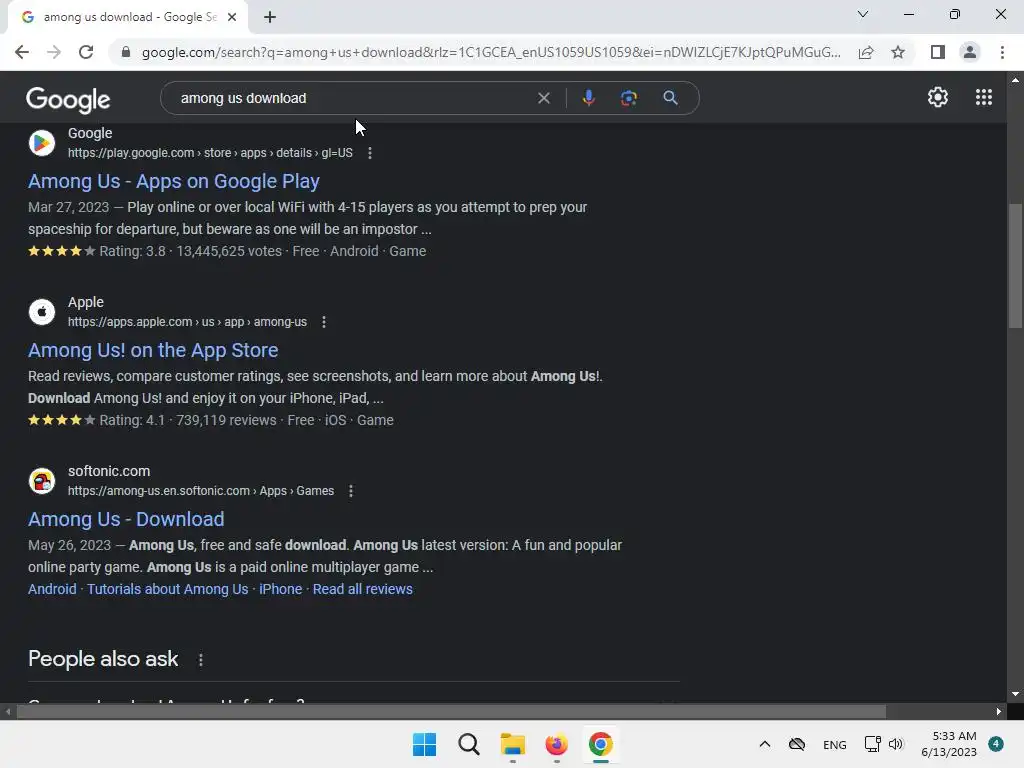Click the softonic.com favicon
The image size is (1024, 768).
[x=42, y=481]
